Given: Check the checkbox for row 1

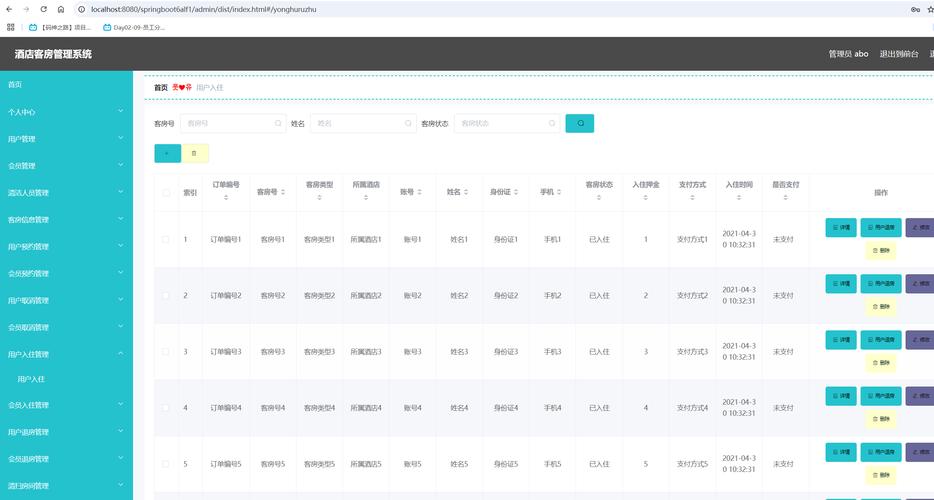Looking at the screenshot, I should pos(166,239).
